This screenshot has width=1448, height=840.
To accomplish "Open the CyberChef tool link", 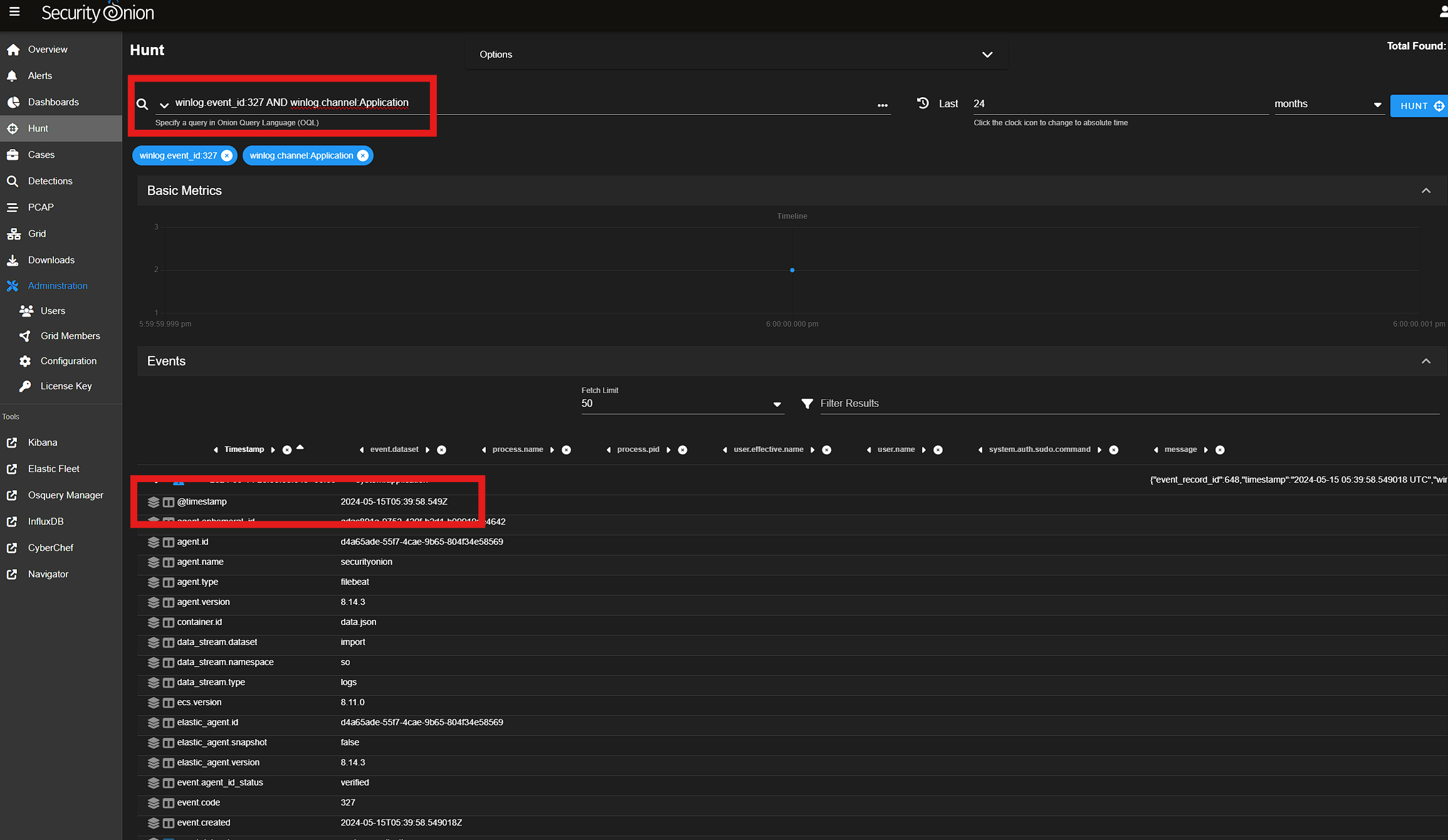I will click(x=50, y=548).
